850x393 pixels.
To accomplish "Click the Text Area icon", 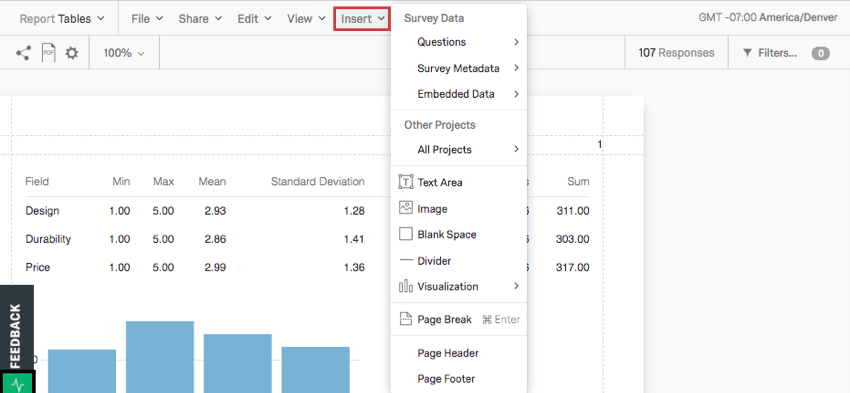I will click(x=405, y=182).
